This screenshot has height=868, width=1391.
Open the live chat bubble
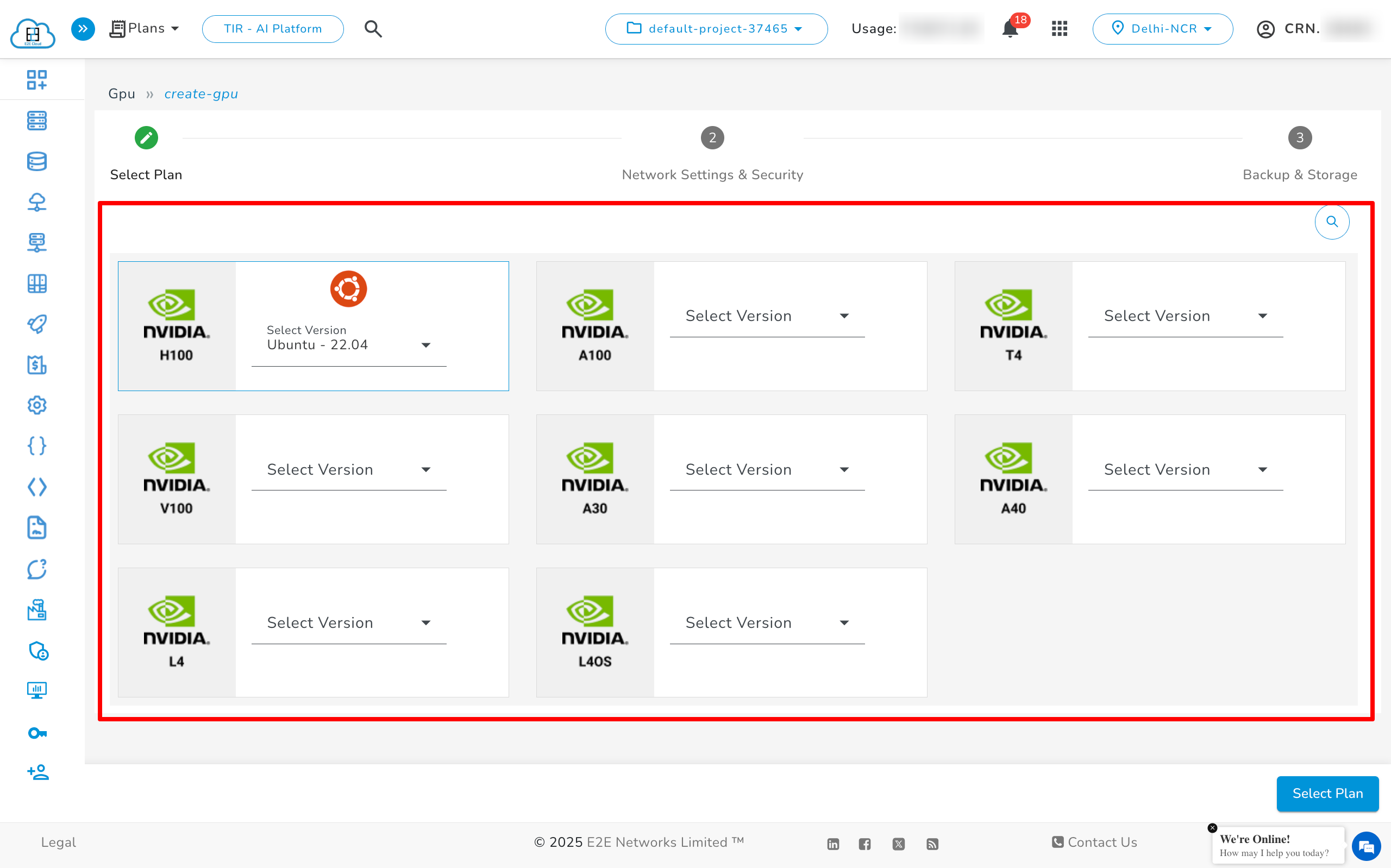pos(1367,847)
